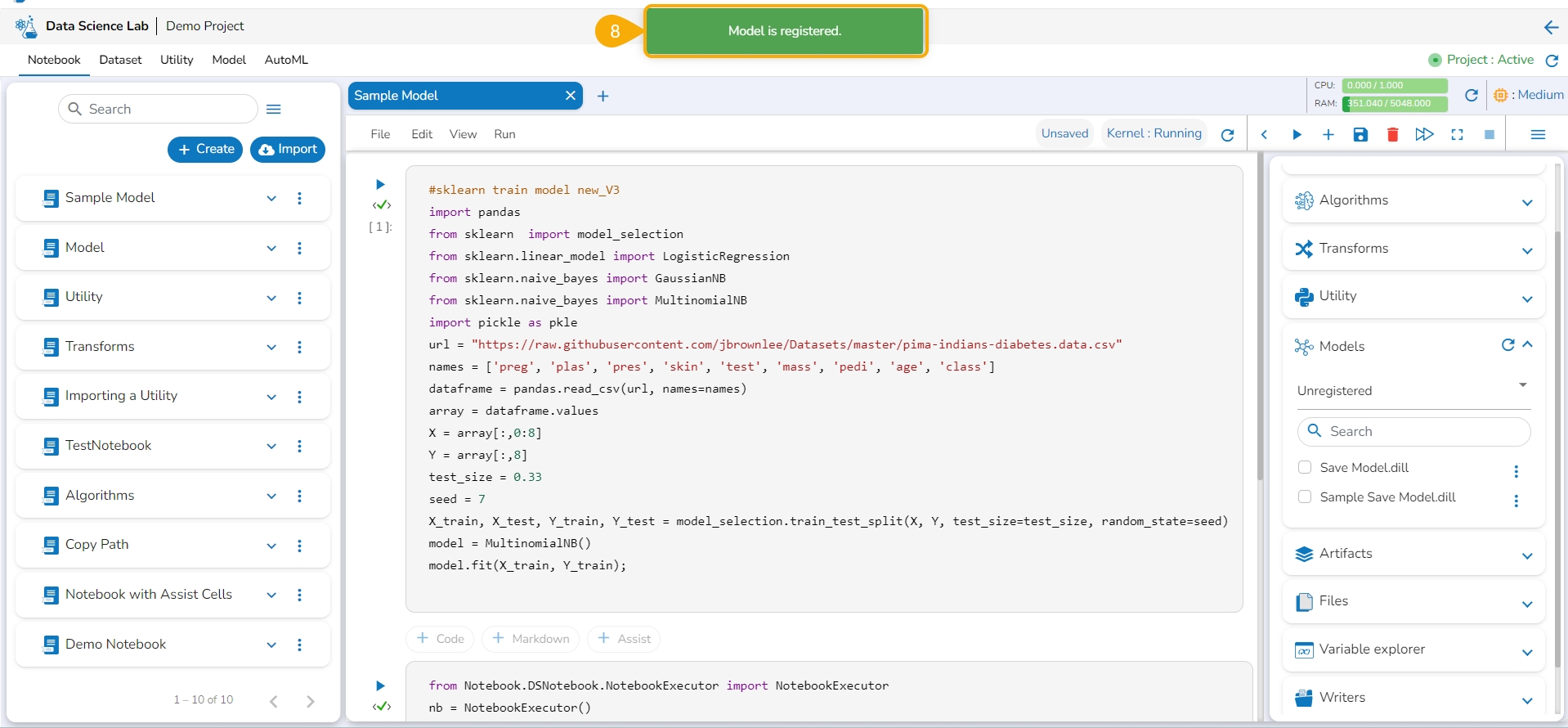Click the Create notebook button
Viewport: 1568px width, 728px height.
pos(205,149)
